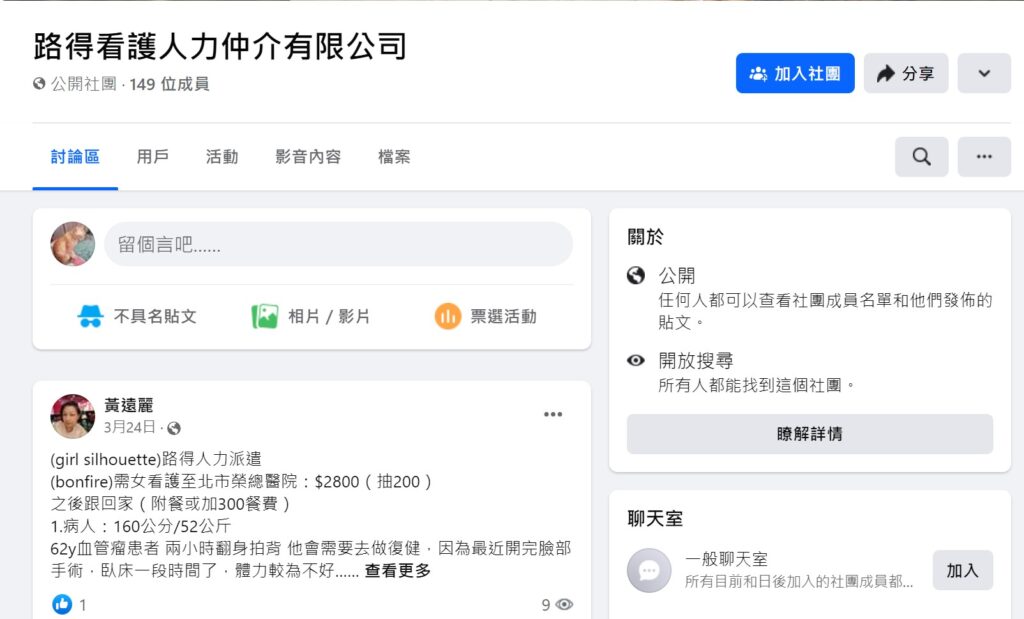Click the blue like reaction icon
Screen dimensions: 1024x619
[x=62, y=605]
